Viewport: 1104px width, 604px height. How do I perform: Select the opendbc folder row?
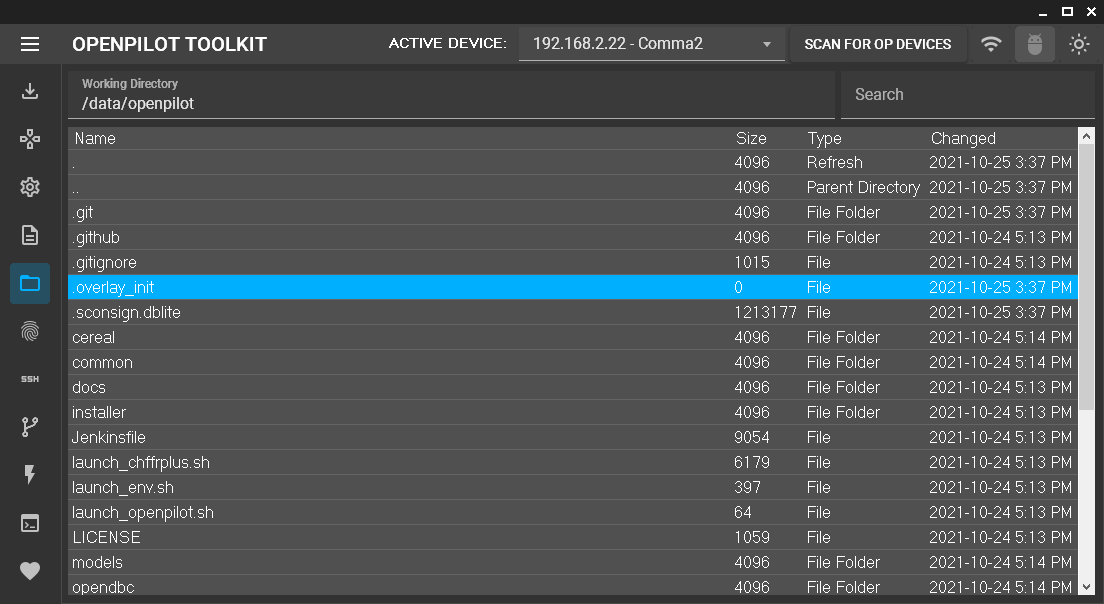(572, 586)
